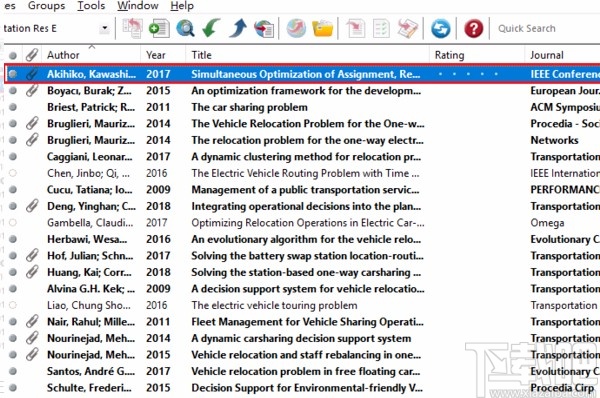Click the paperclip on the Huang, Kai row
The height and width of the screenshot is (398, 600).
coord(32,272)
